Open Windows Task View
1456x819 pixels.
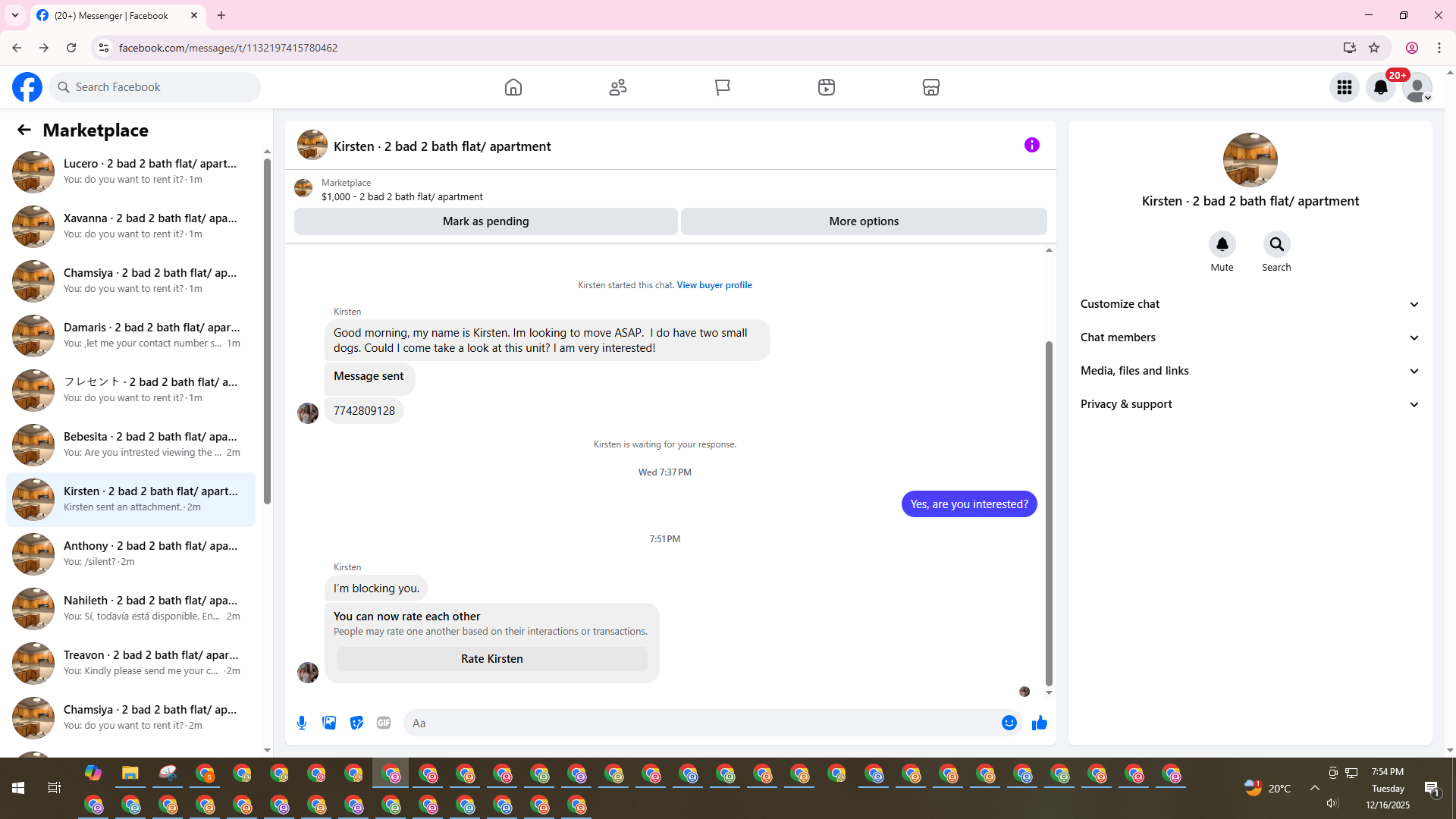click(55, 788)
